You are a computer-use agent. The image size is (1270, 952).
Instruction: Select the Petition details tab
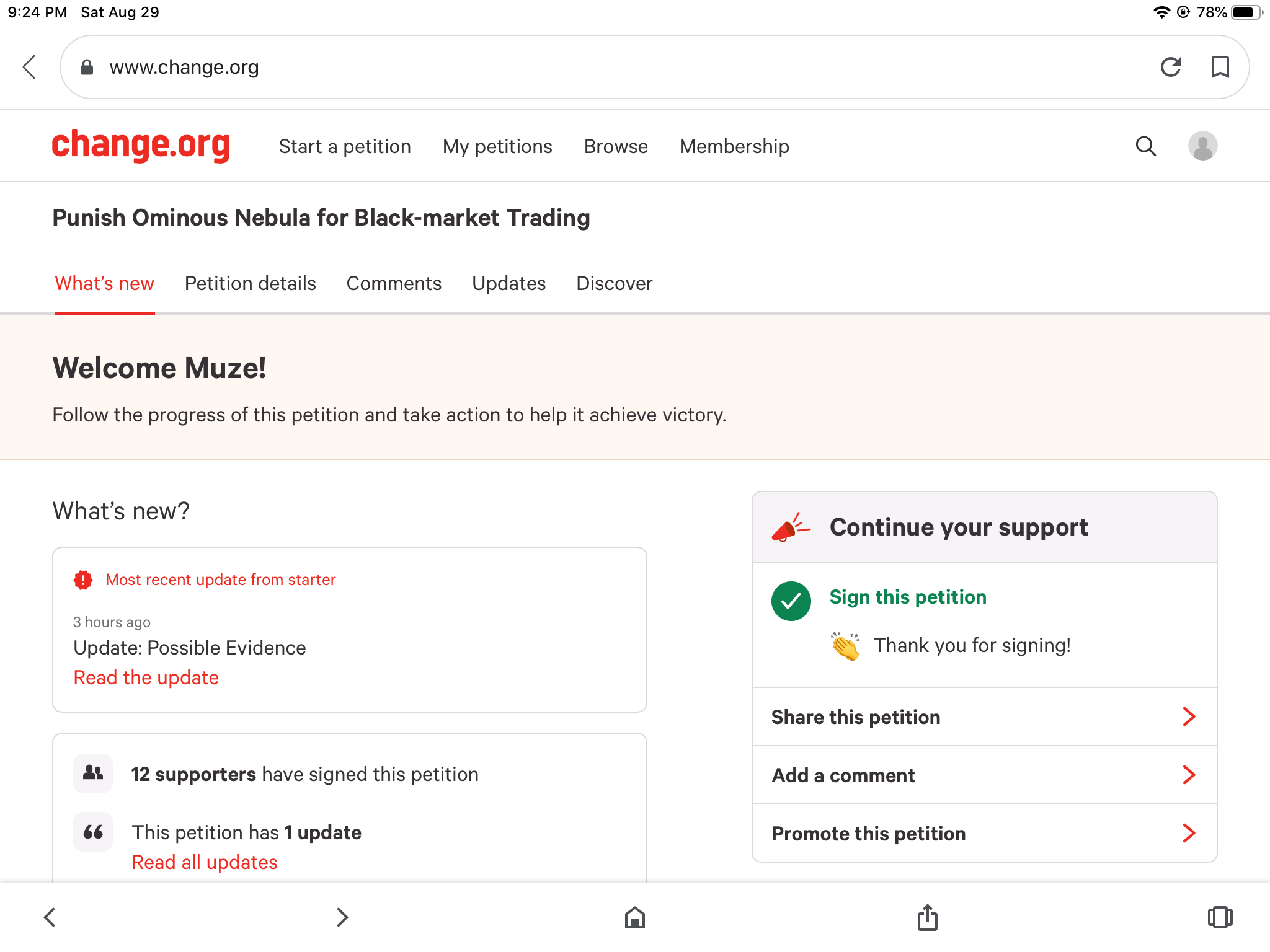pos(250,283)
